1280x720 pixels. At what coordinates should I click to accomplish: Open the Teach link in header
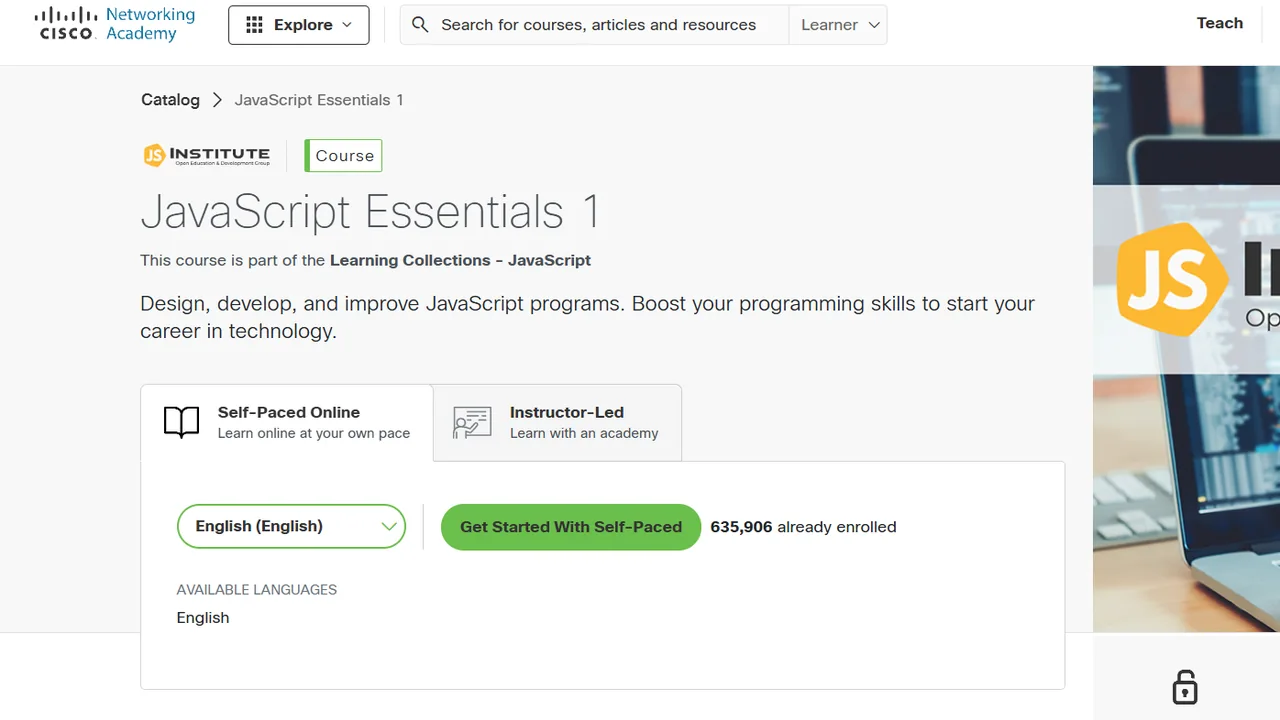[x=1219, y=23]
